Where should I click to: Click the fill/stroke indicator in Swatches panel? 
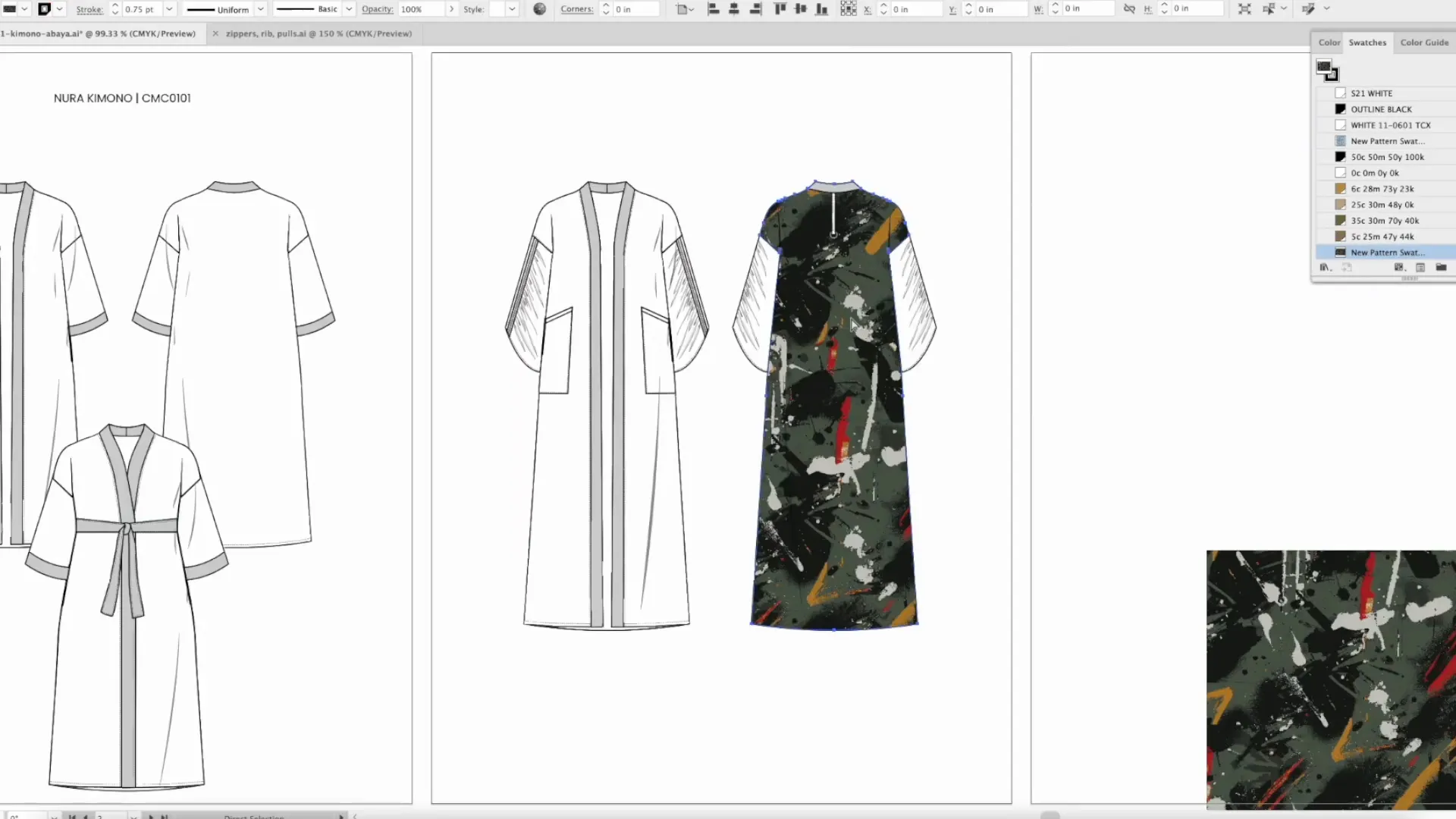click(1327, 71)
